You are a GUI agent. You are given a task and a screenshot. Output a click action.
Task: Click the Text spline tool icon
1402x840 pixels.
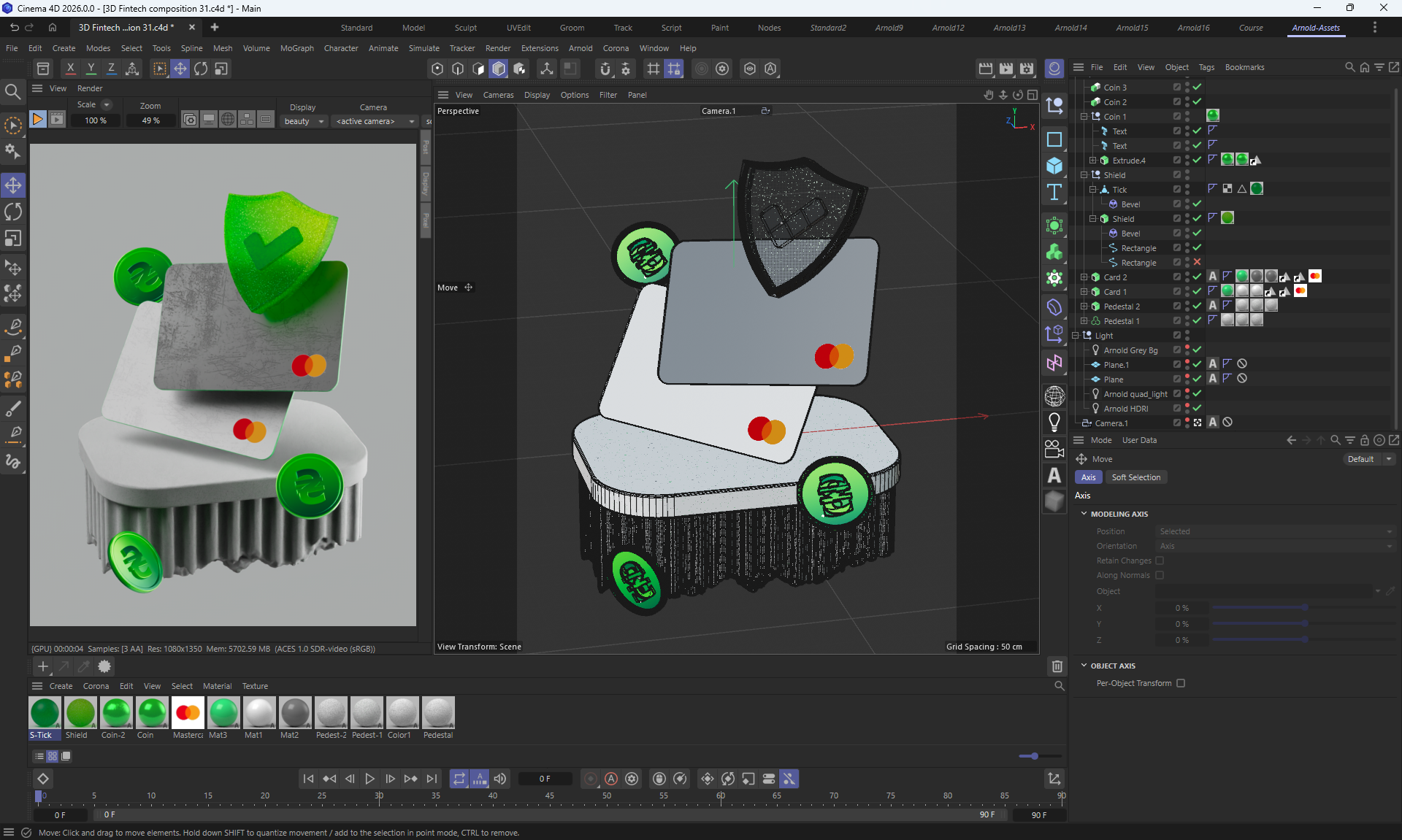(1054, 193)
